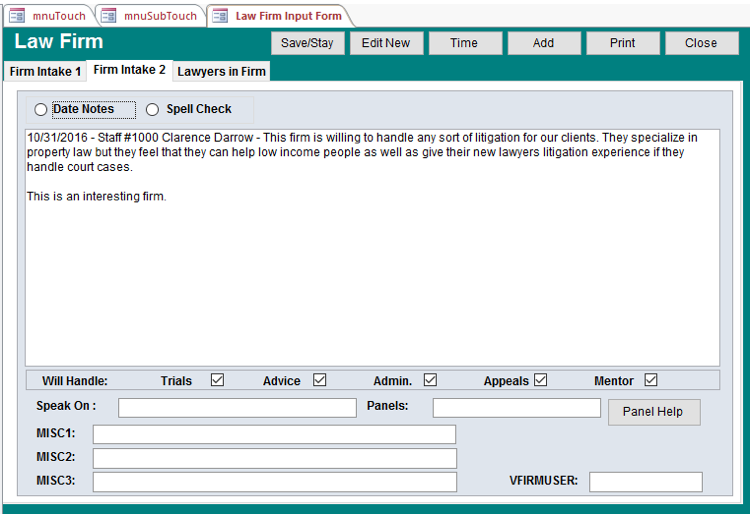Screen dimensions: 750x514
Task: Click the Time button
Action: click(x=464, y=43)
